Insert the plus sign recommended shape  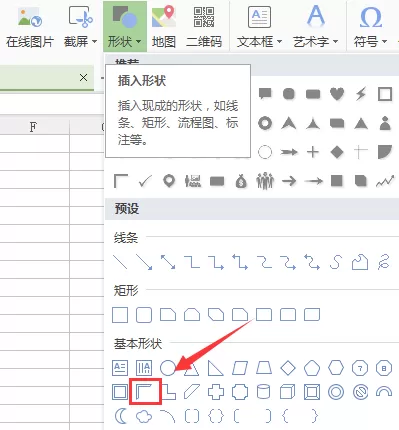click(313, 152)
